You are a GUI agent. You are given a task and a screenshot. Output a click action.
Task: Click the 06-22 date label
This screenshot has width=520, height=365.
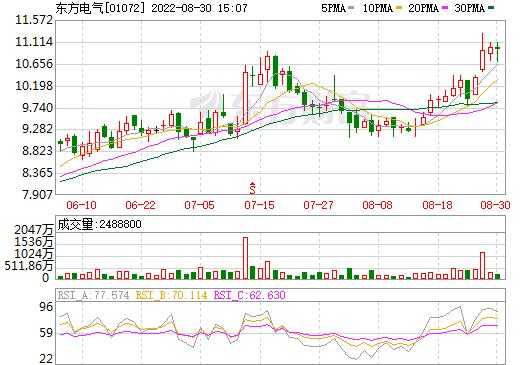point(140,205)
